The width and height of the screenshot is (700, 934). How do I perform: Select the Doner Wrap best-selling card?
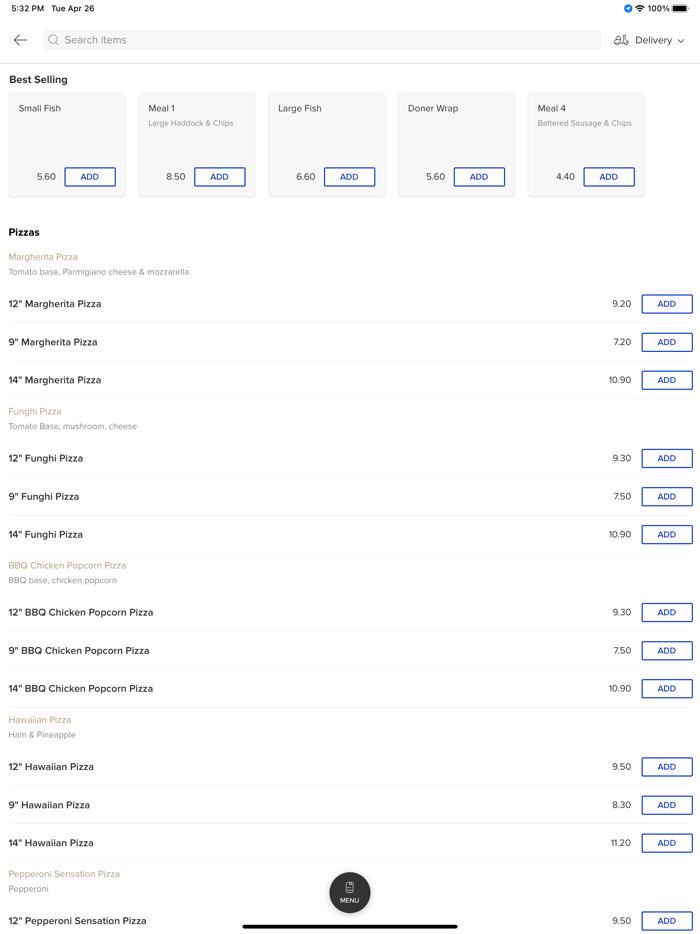click(456, 130)
